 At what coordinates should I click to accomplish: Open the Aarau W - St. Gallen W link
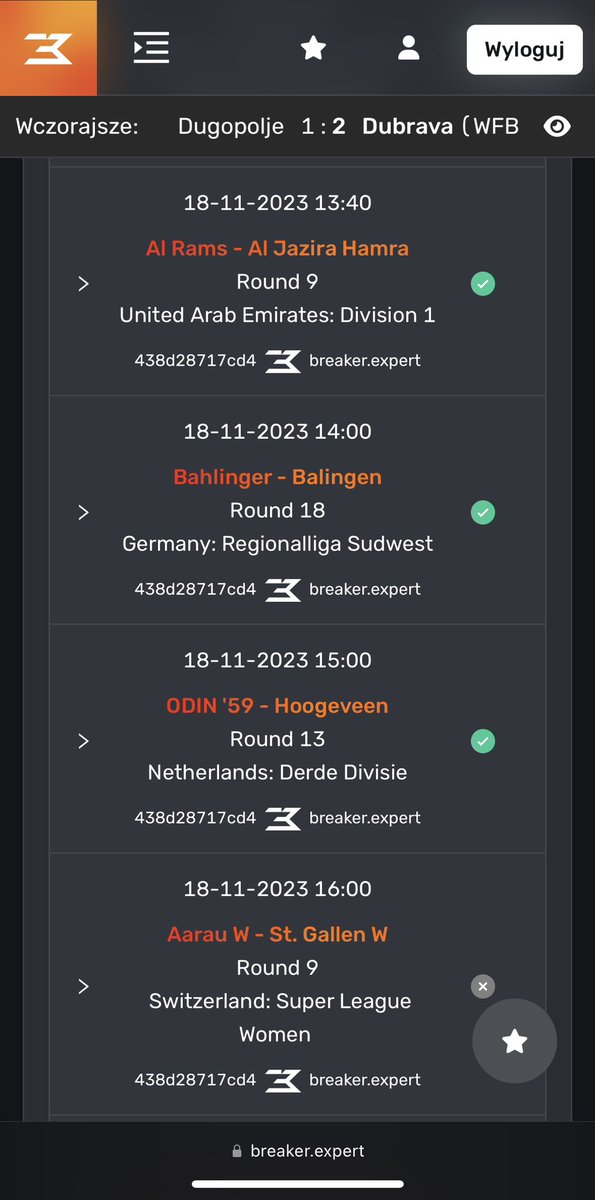277,935
